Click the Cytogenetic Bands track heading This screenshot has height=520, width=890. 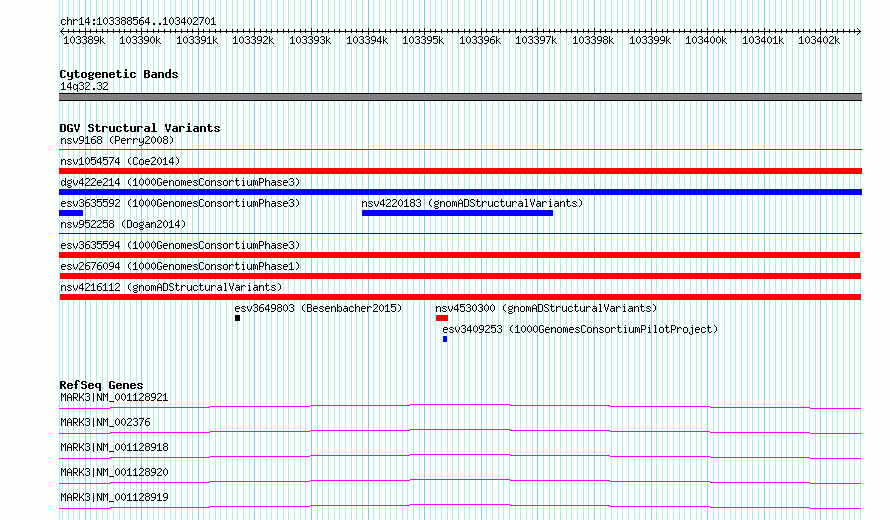pos(119,74)
